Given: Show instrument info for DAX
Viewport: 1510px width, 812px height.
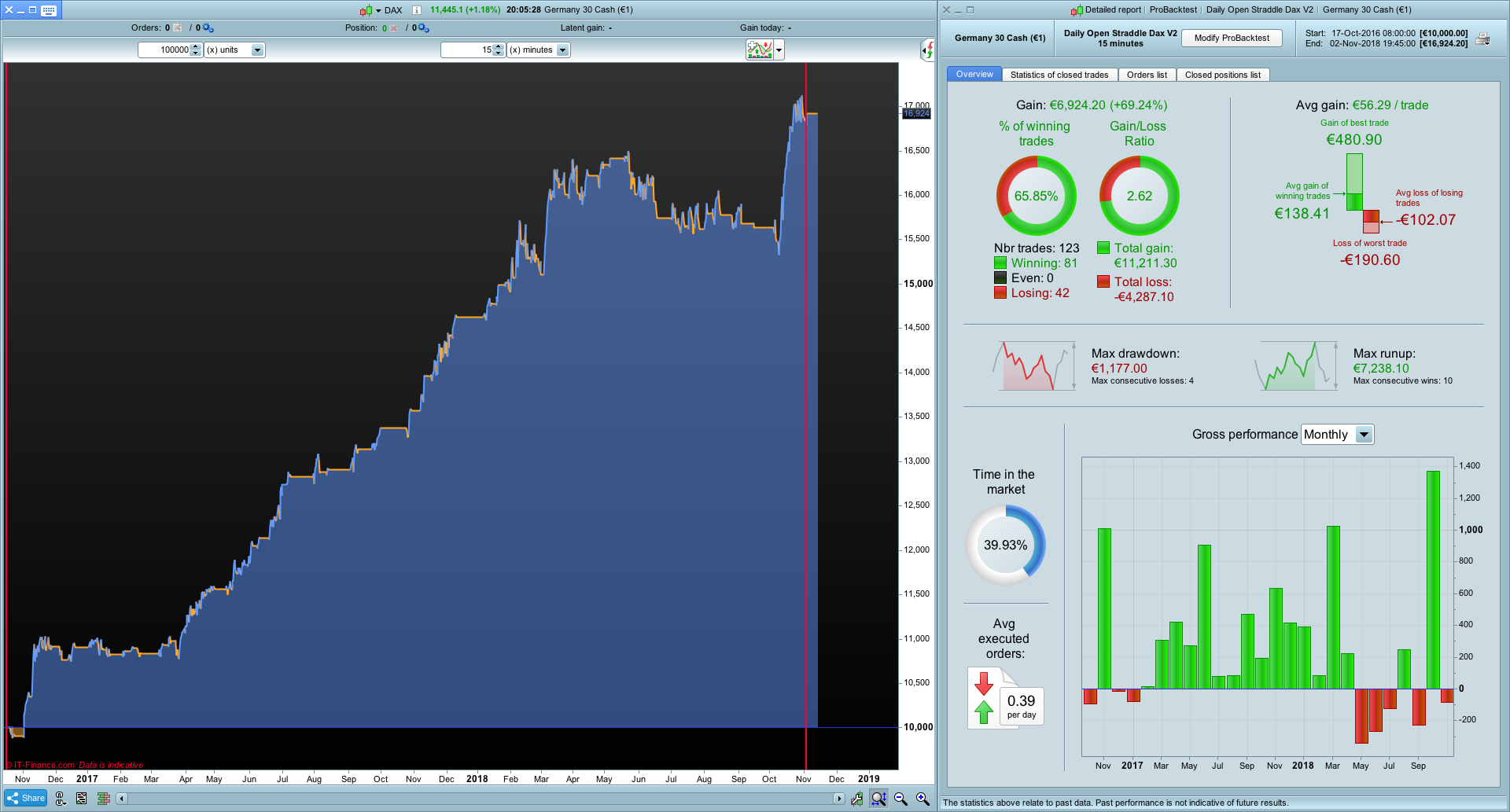Looking at the screenshot, I should 417,10.
